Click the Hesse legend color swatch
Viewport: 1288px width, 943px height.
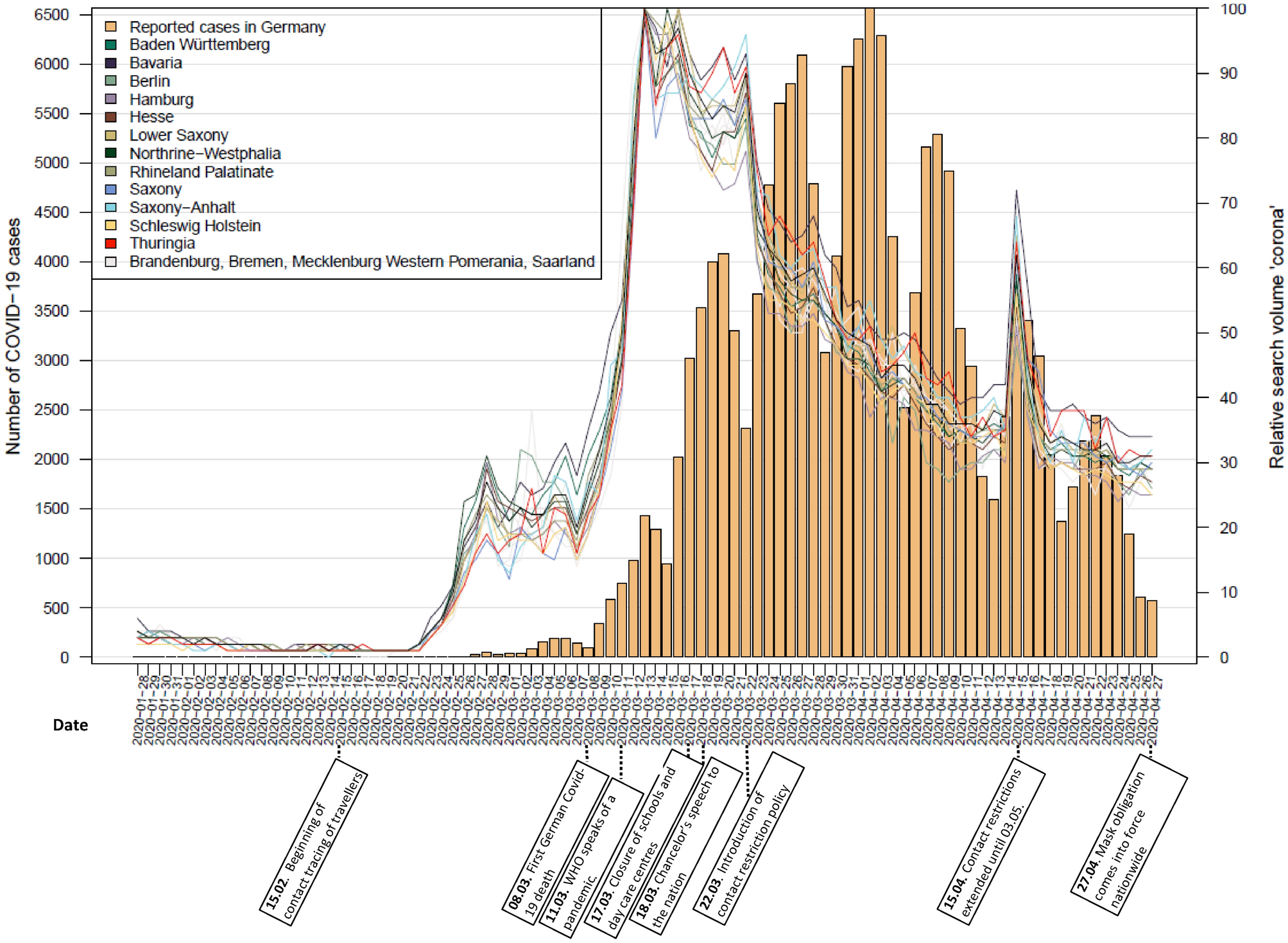pos(111,117)
